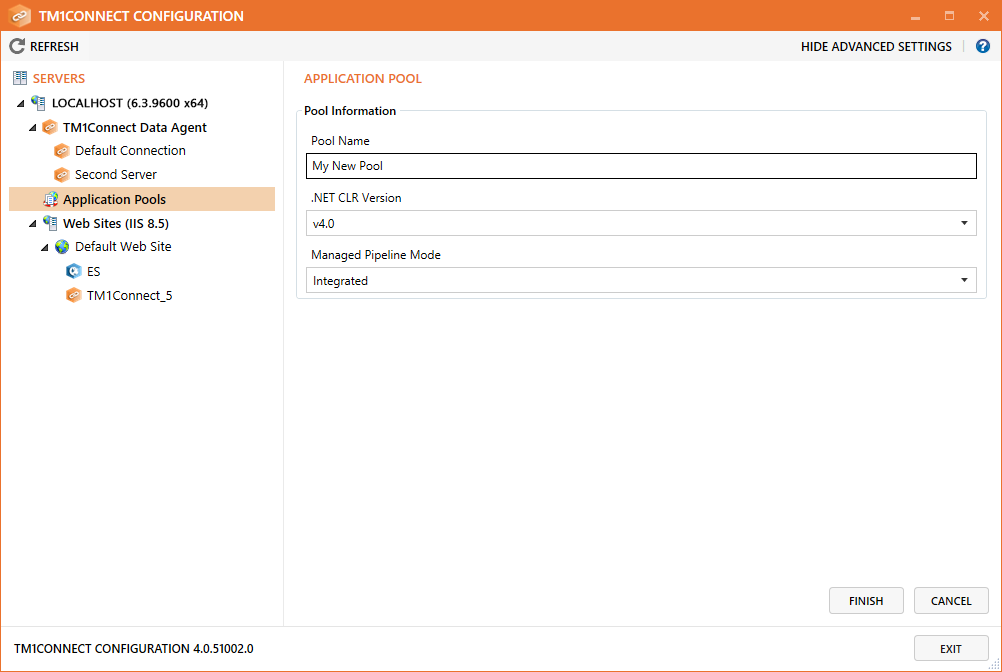Click the CANCEL button
Screen dimensions: 1002x672
[951, 600]
